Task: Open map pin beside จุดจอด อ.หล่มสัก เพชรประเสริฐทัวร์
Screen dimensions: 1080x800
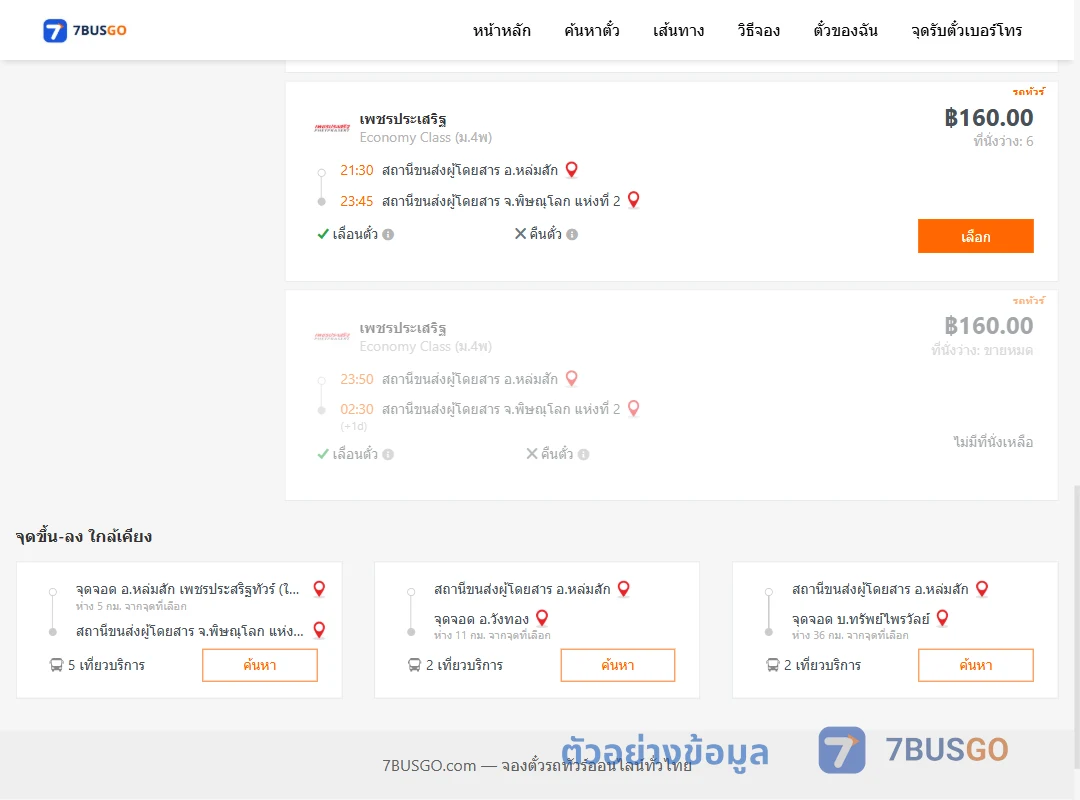Action: pos(319,588)
